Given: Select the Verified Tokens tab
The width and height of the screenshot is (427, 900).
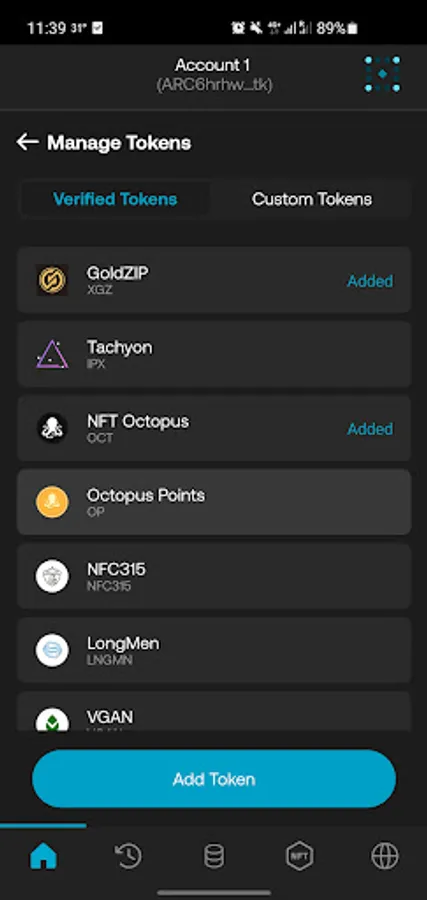Looking at the screenshot, I should (x=115, y=199).
